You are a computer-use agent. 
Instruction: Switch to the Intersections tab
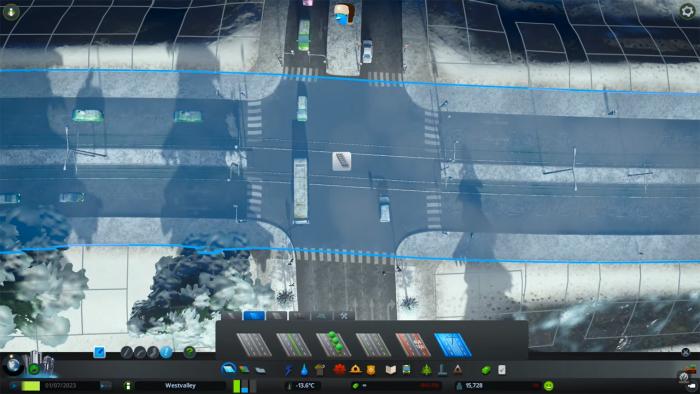(x=321, y=315)
